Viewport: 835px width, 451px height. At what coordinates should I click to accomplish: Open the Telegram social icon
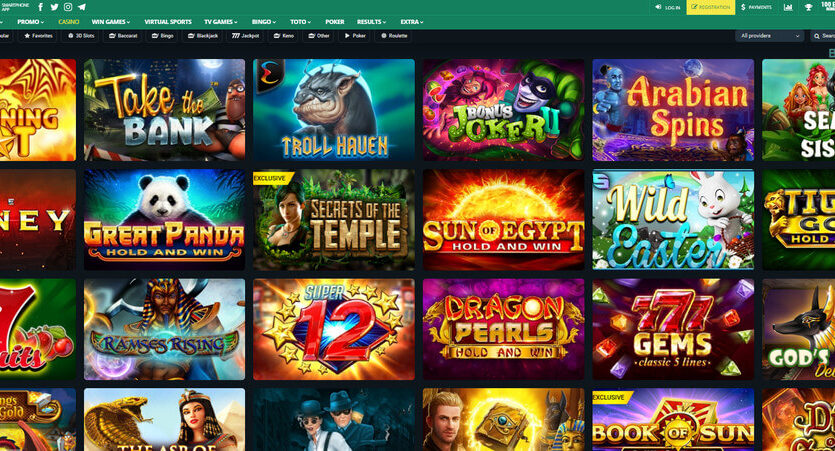coord(82,7)
